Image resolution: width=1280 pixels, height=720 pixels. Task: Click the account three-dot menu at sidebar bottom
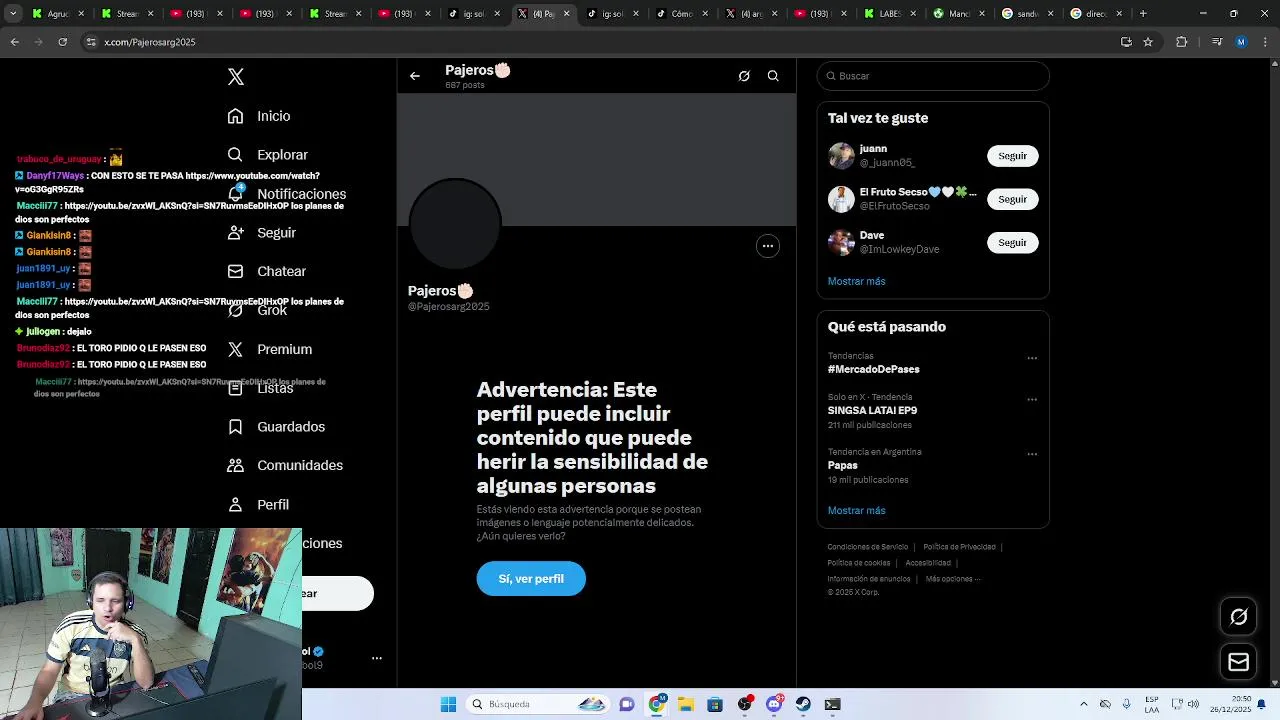(x=377, y=658)
